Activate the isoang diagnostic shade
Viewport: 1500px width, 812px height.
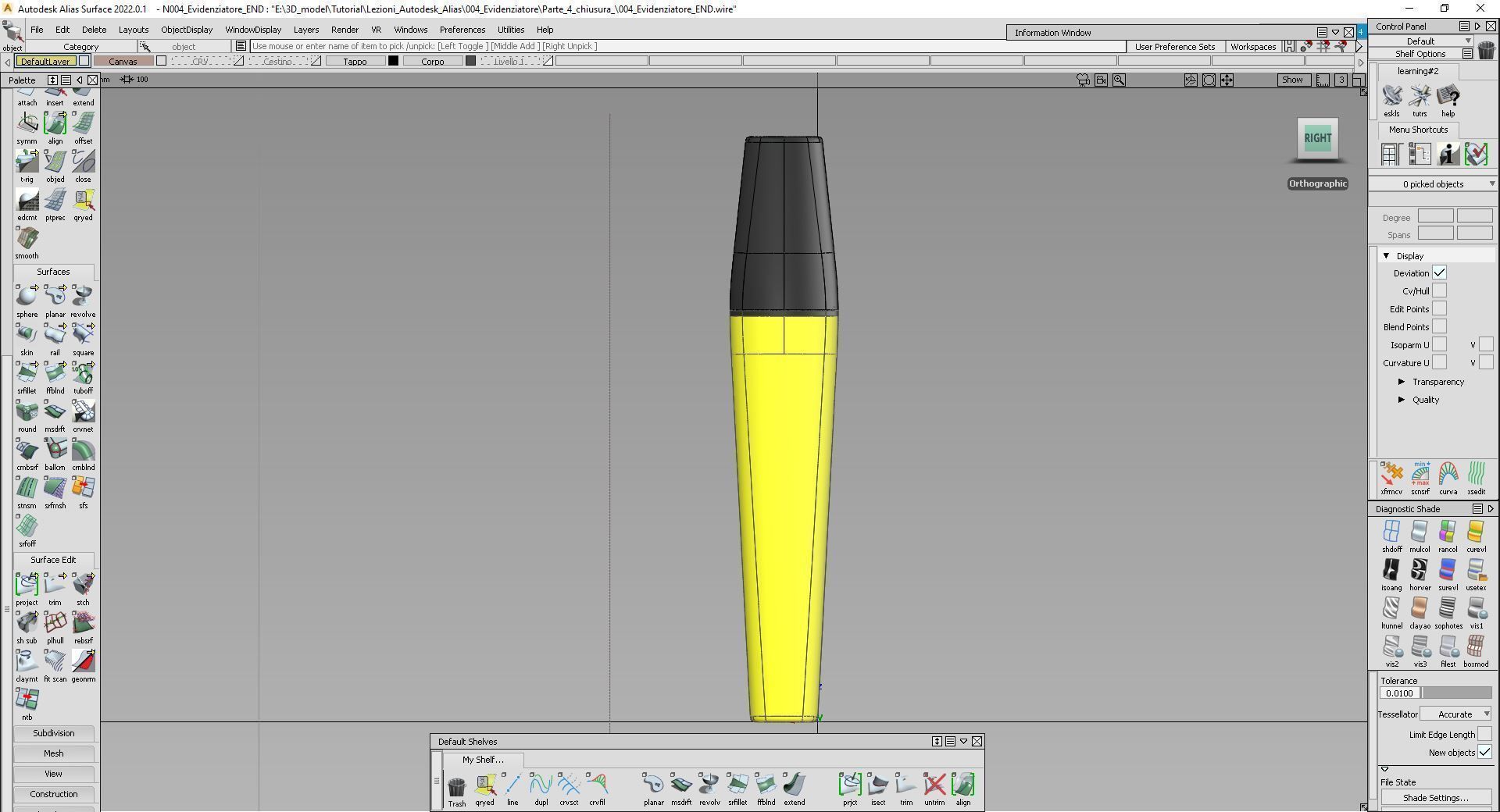(1391, 570)
